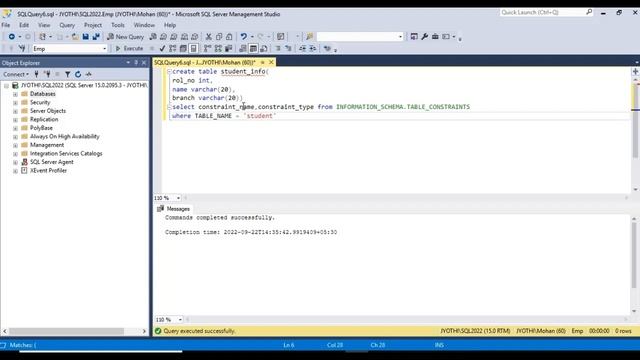Open the editor 110 % zoom dropdown
The width and height of the screenshot is (640, 360).
(x=178, y=198)
